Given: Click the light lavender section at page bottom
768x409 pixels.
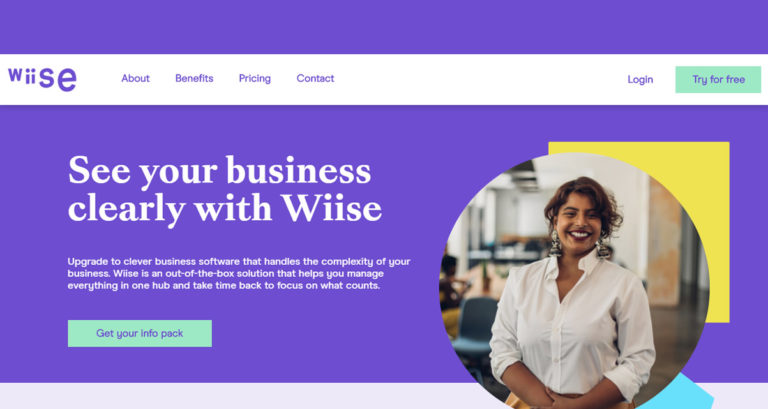Looking at the screenshot, I should (220, 396).
